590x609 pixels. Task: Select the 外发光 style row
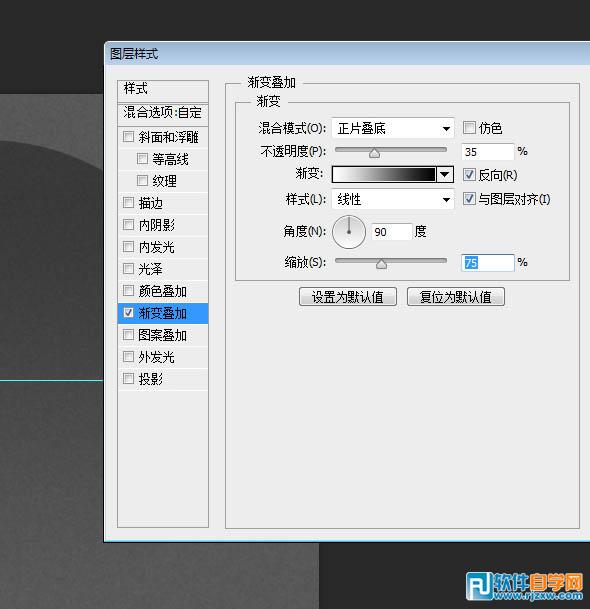click(x=163, y=357)
